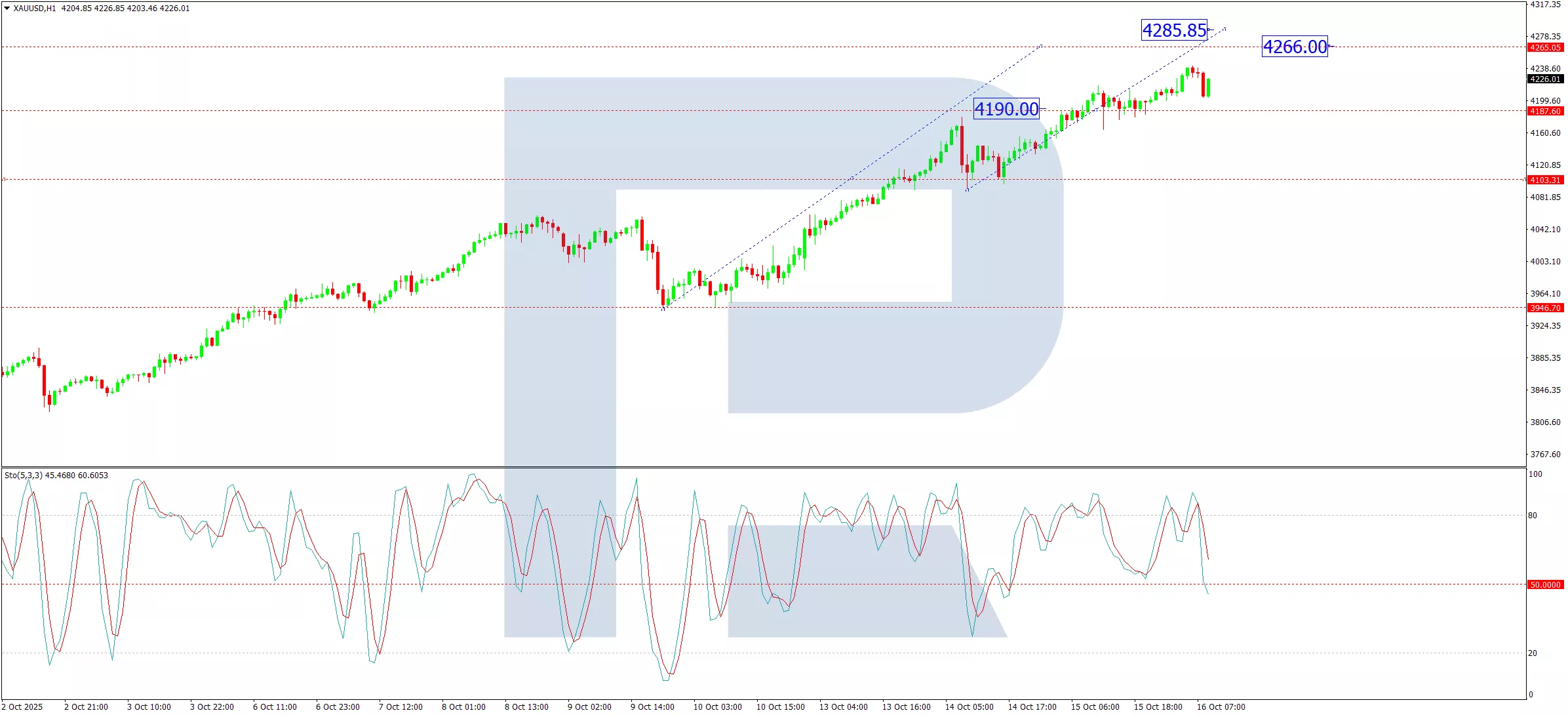Select the 4266.00 target label box
Image resolution: width=1568 pixels, height=715 pixels.
click(1295, 47)
